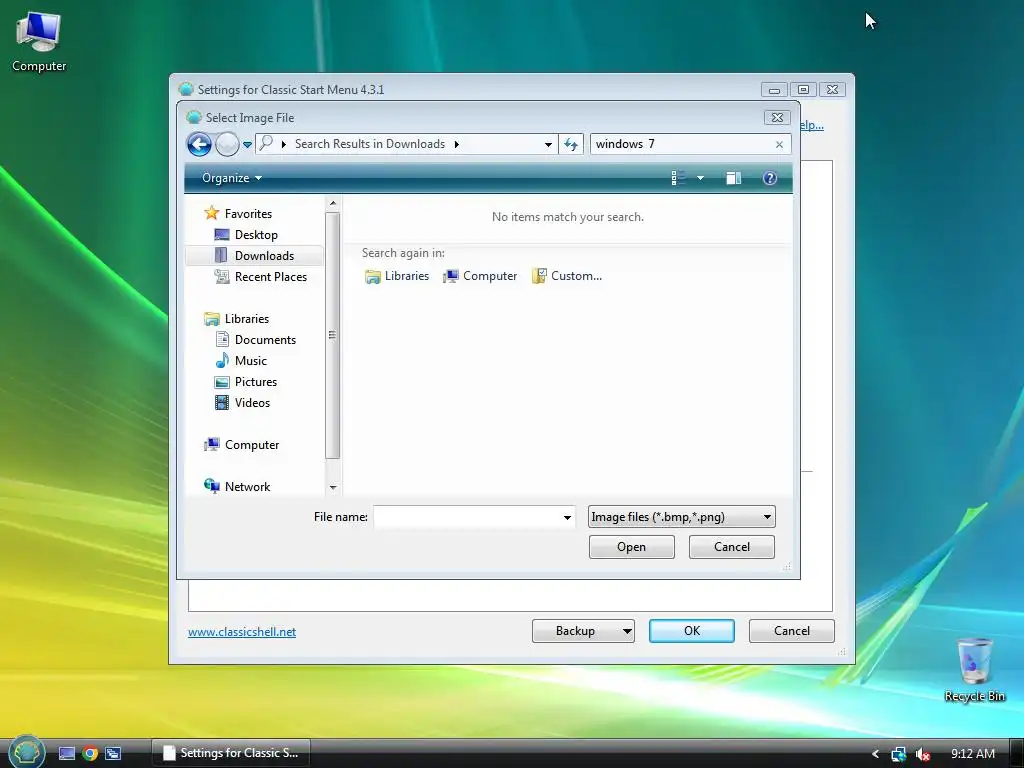
Task: Click the Backup button in Settings window
Action: 583,631
